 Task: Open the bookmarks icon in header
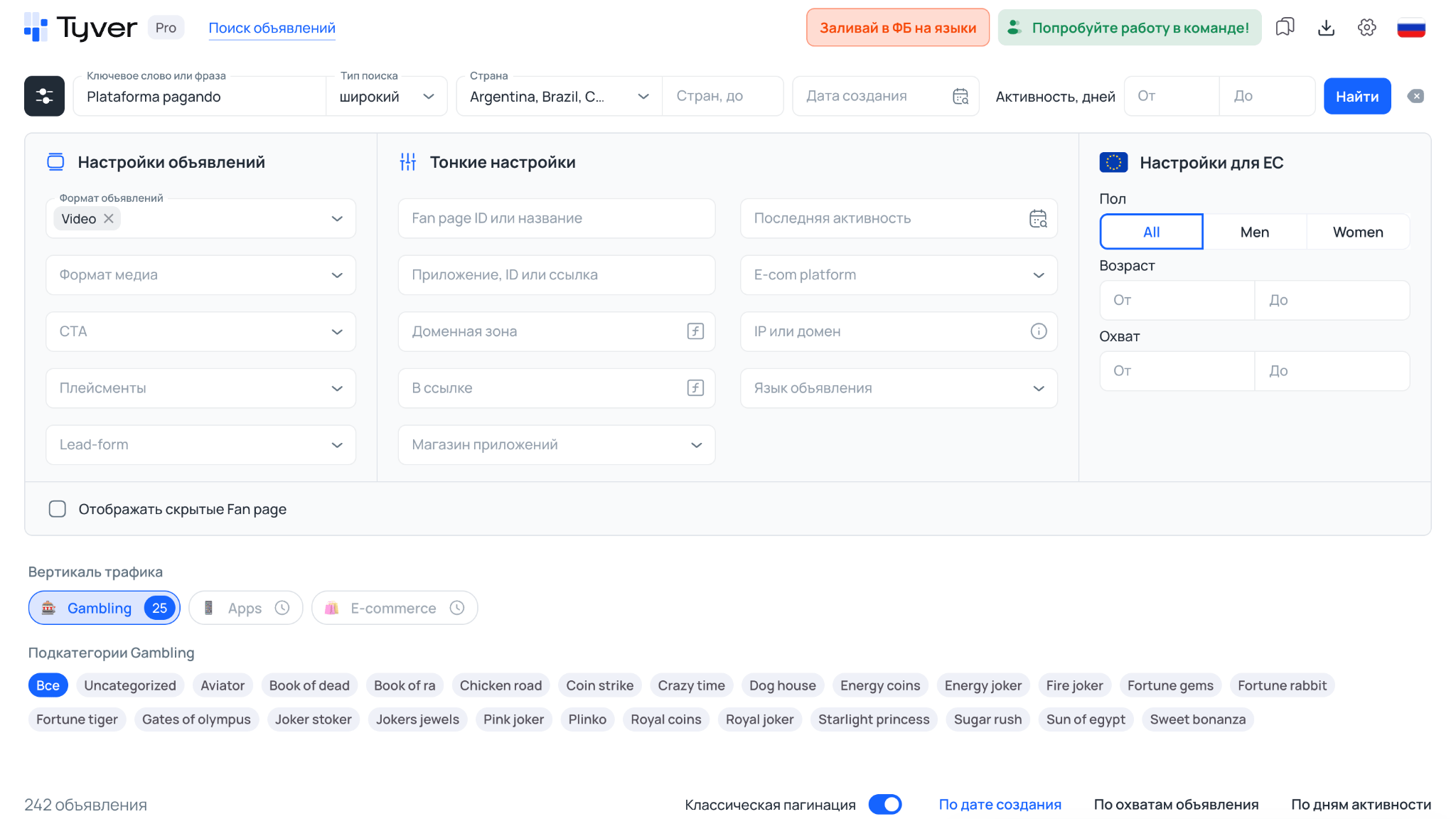pyautogui.click(x=1285, y=28)
